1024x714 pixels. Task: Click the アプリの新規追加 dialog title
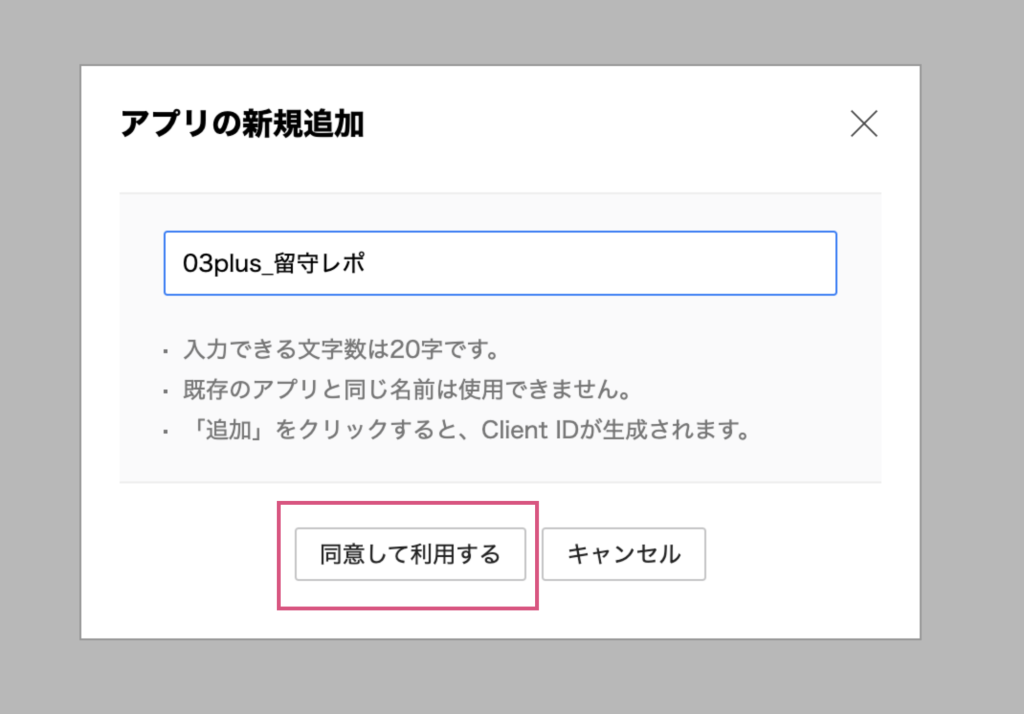pos(241,124)
